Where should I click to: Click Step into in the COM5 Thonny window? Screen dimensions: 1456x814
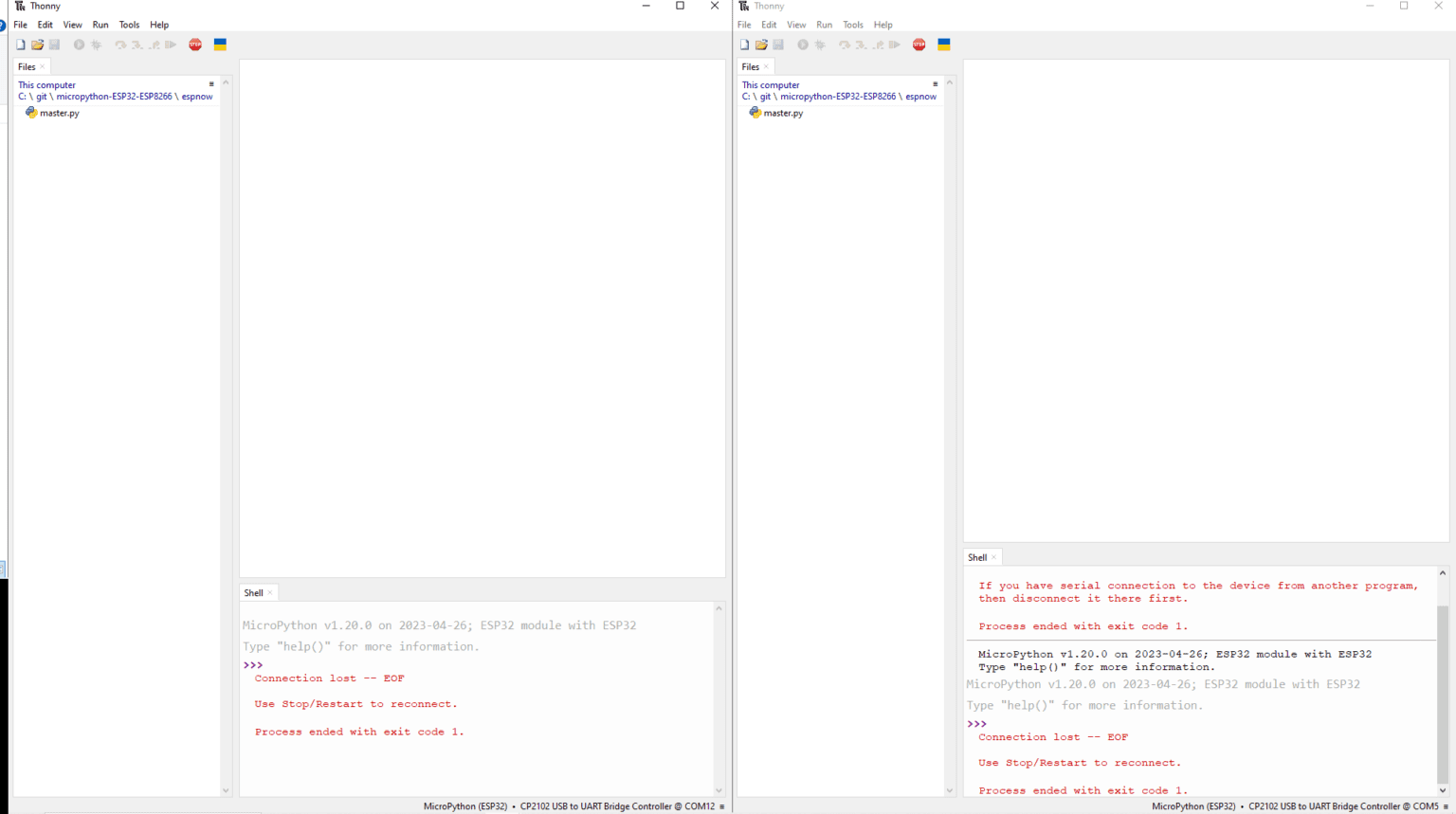[861, 45]
